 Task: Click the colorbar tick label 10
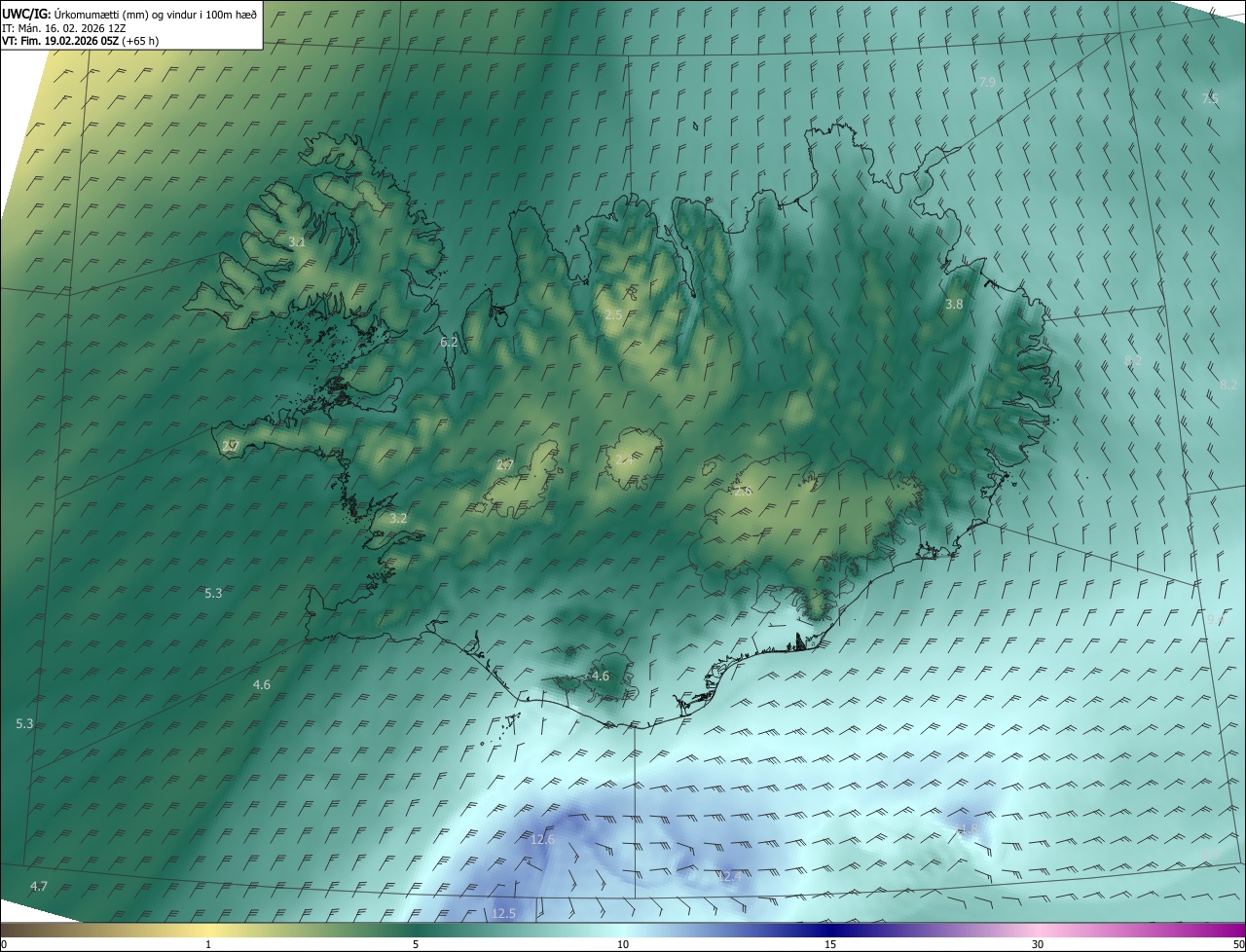click(x=623, y=945)
